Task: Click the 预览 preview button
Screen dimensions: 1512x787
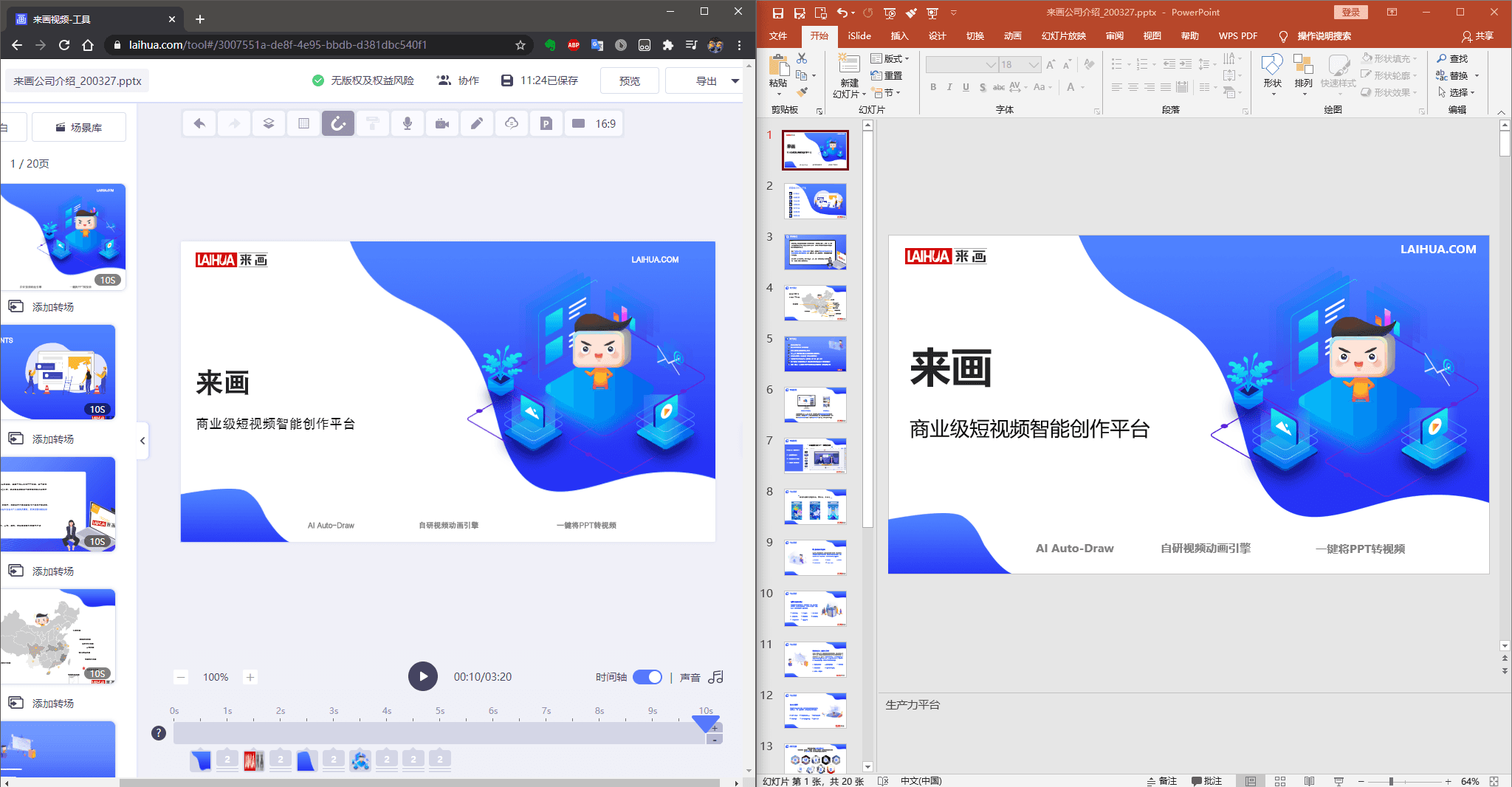Action: click(629, 80)
